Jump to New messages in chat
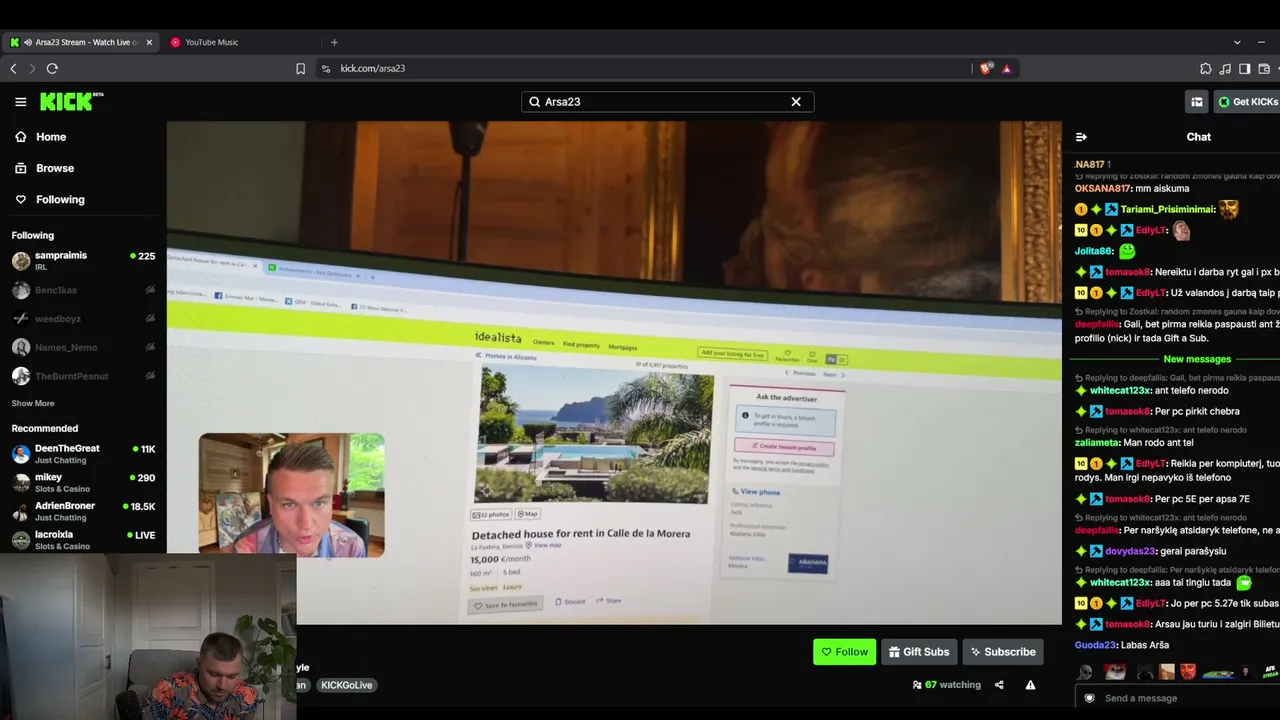The width and height of the screenshot is (1280, 720). point(1197,359)
